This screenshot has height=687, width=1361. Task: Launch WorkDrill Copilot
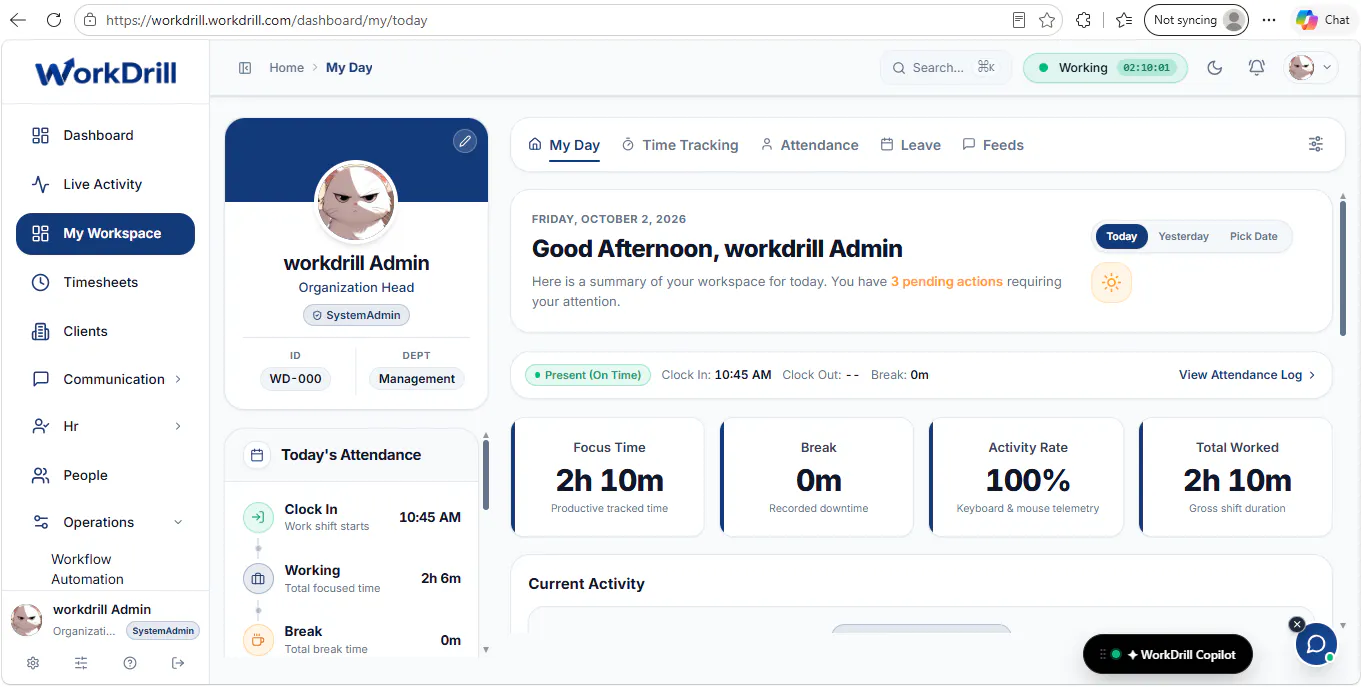(1167, 655)
